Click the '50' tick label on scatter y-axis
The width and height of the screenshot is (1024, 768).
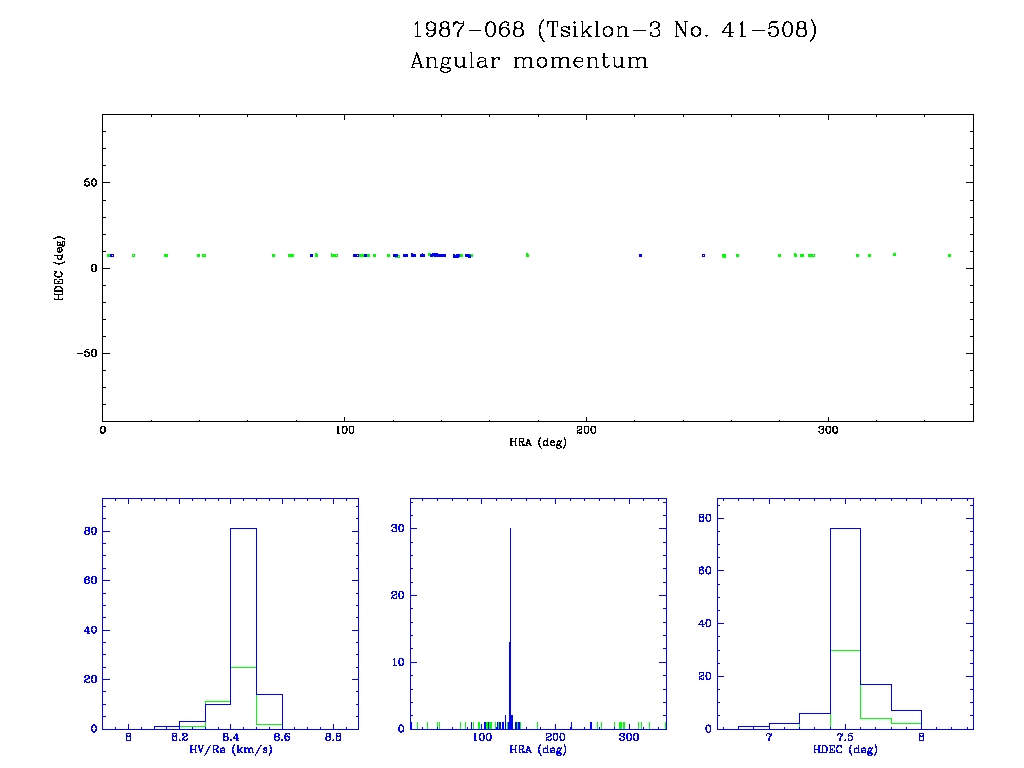pyautogui.click(x=88, y=183)
